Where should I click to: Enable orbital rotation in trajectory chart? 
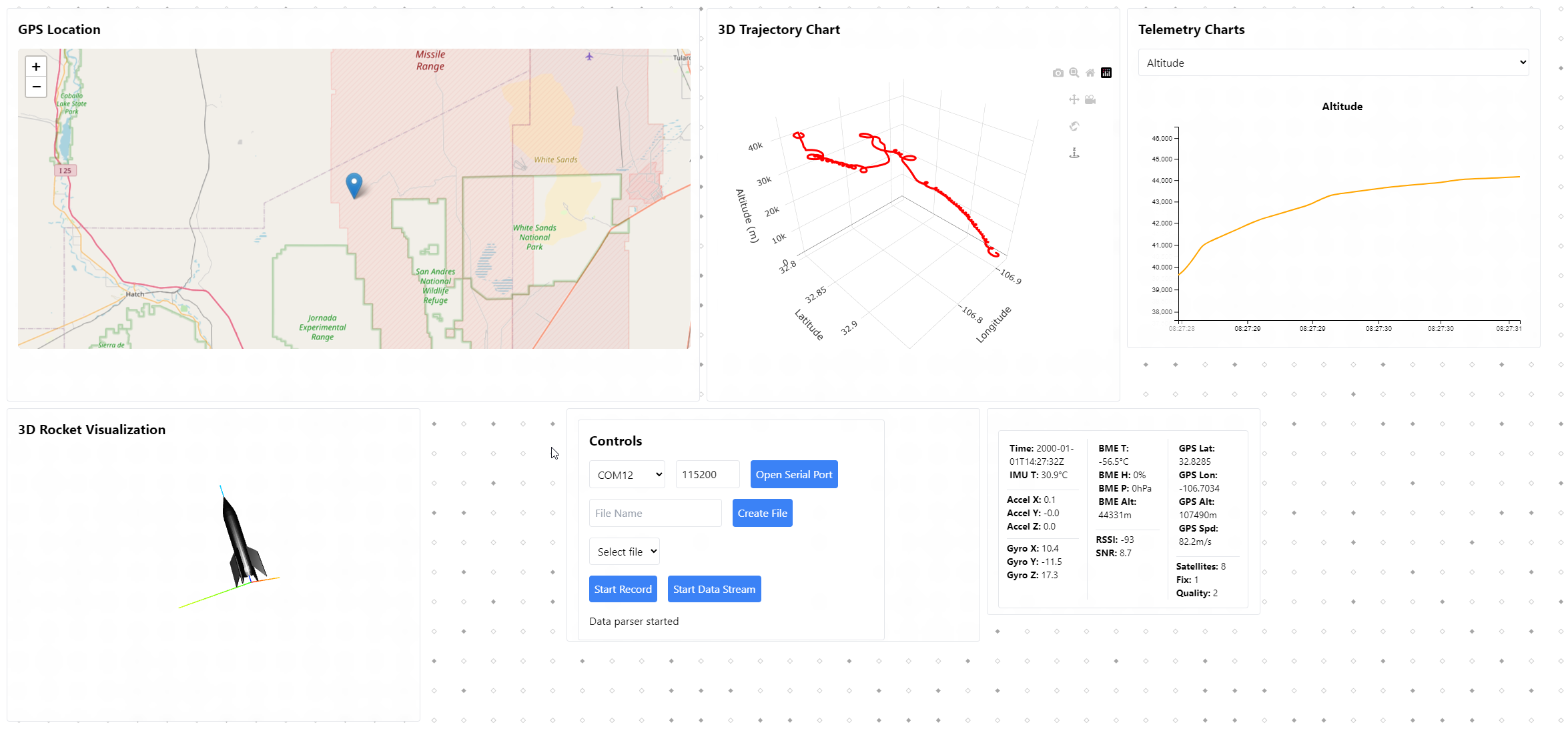(1074, 126)
